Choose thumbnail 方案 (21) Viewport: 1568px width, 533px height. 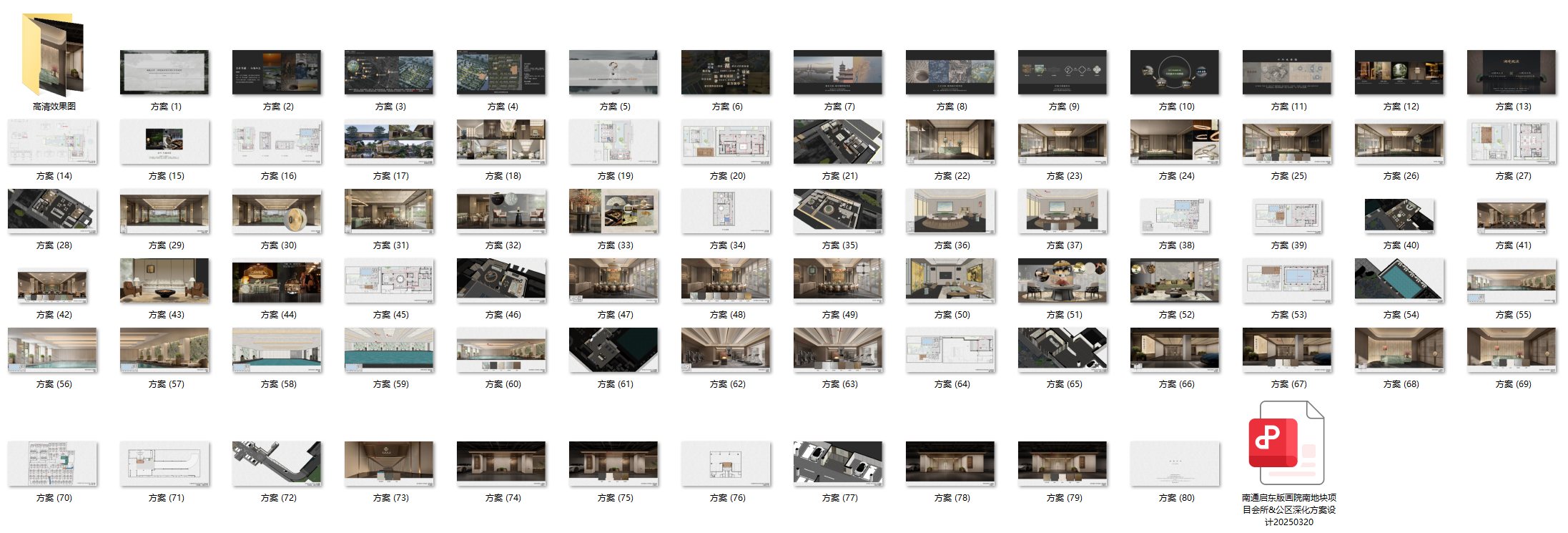(x=838, y=142)
